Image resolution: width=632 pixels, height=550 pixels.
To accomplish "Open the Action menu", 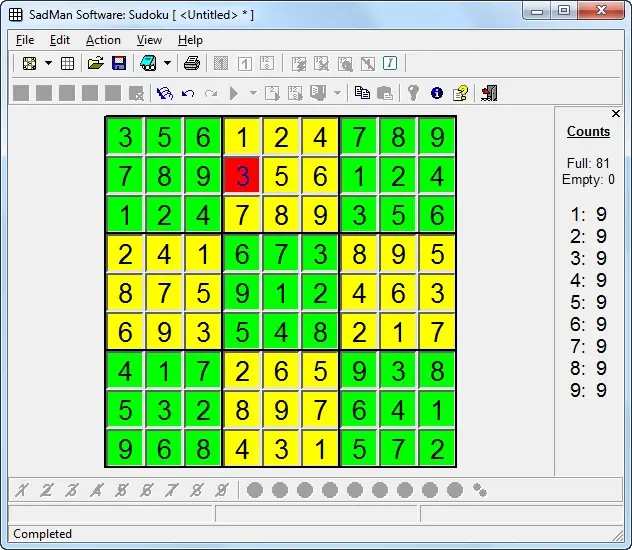I will point(103,40).
